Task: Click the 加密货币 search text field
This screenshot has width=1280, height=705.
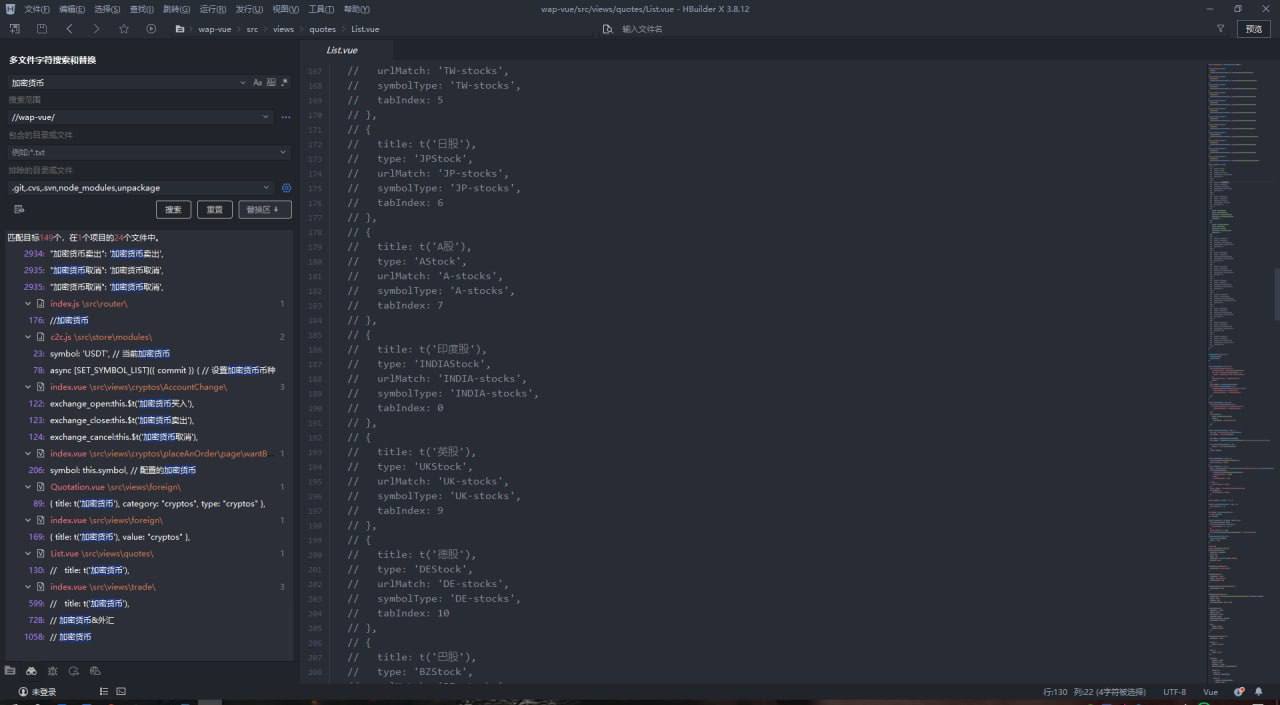Action: tap(120, 82)
